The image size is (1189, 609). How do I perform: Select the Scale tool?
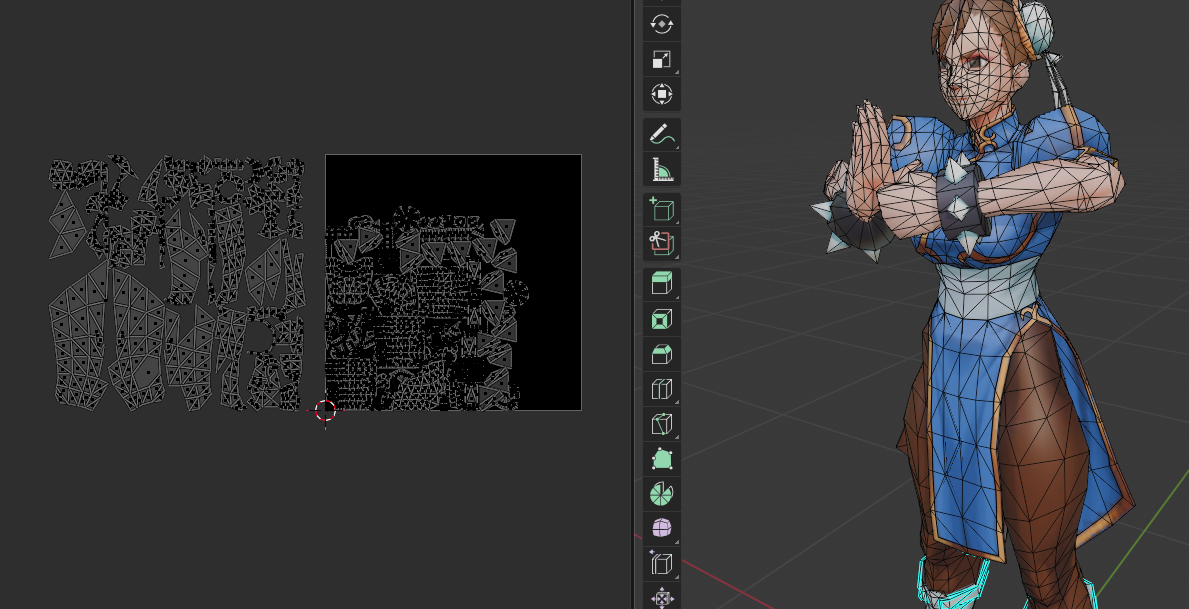(x=661, y=59)
